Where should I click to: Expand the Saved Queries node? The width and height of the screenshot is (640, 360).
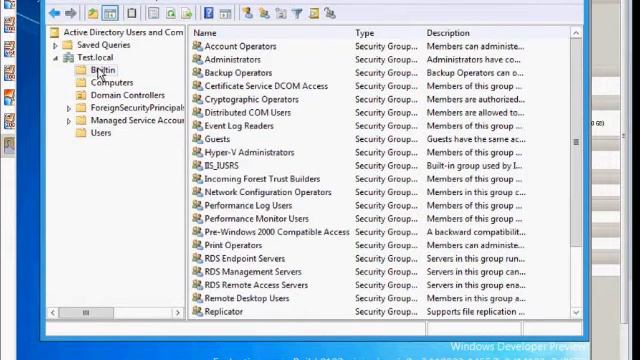point(55,46)
